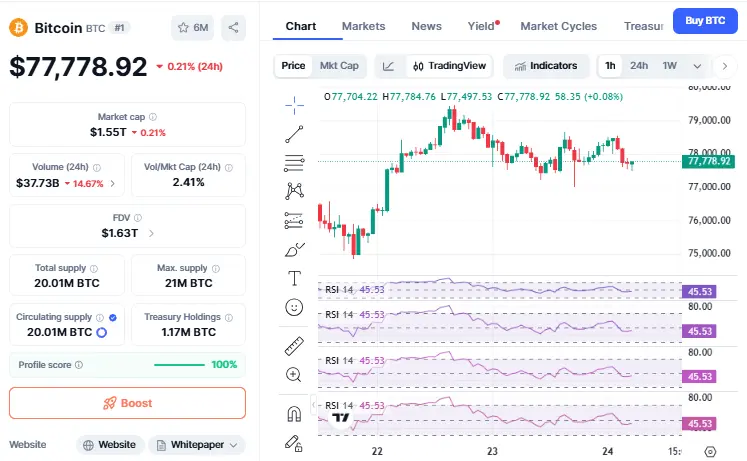The image size is (747, 461).
Task: Click the Buy BTC button
Action: [x=705, y=21]
